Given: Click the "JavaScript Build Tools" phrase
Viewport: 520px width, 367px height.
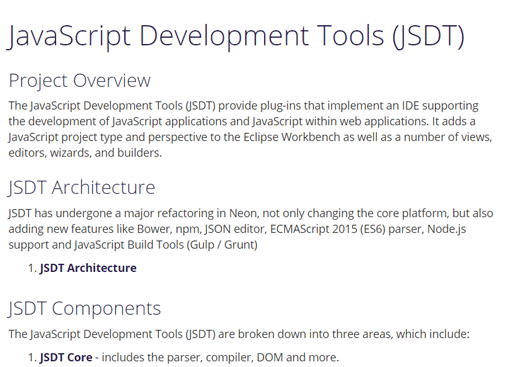Looking at the screenshot, I should coord(129,245).
